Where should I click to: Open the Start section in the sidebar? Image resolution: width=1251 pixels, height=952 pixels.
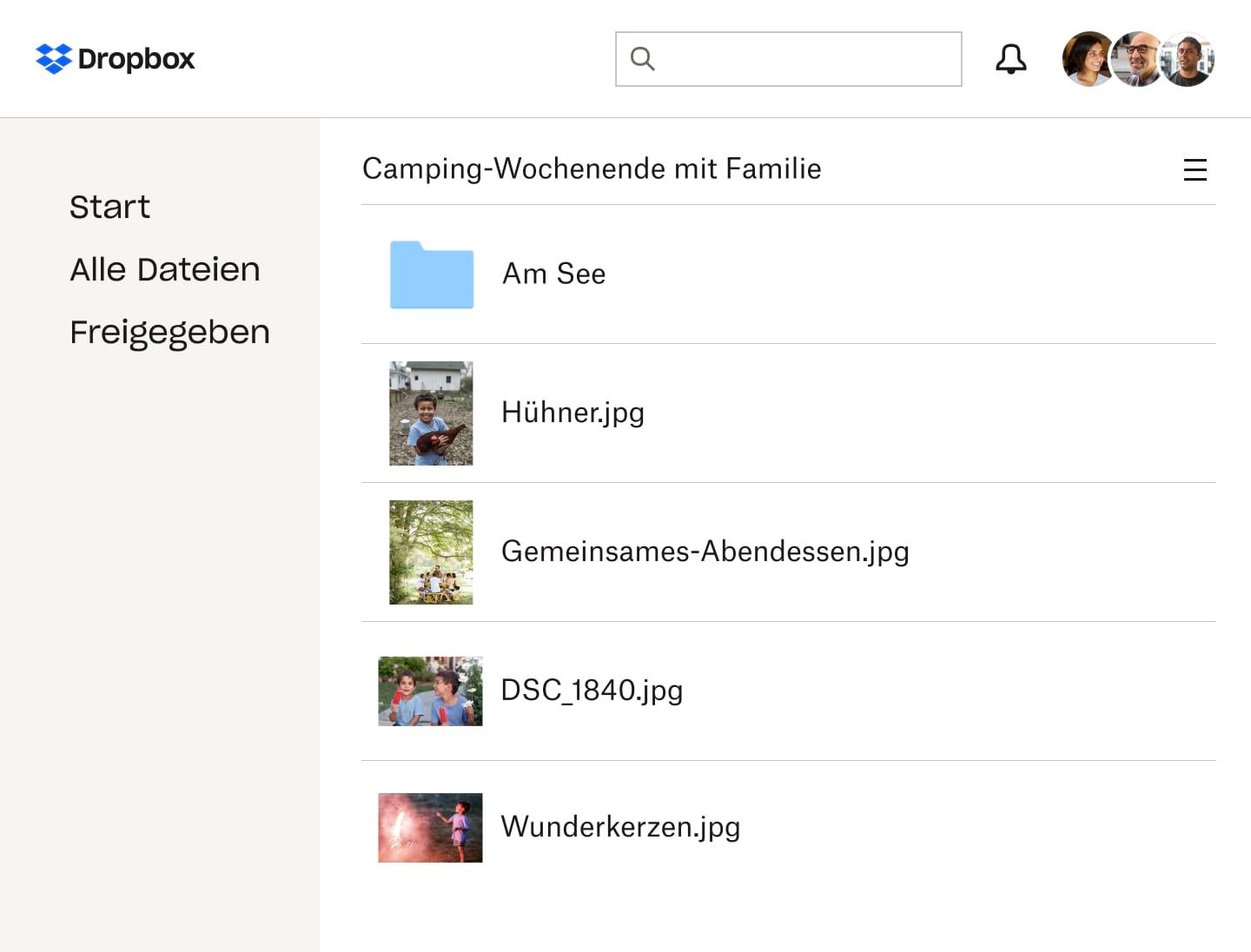109,207
